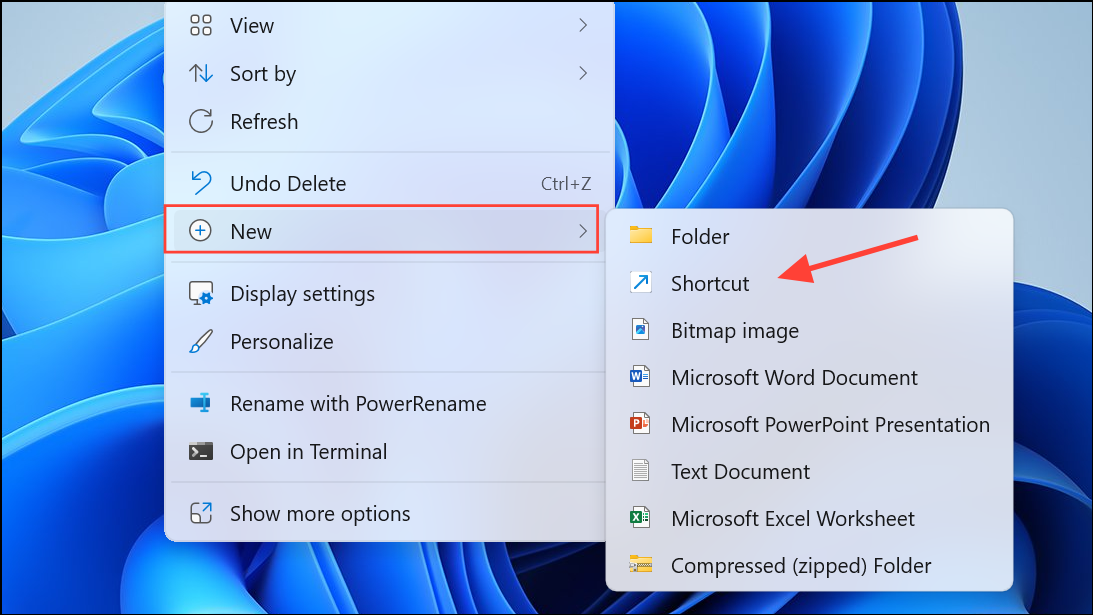Click the Microsoft Word Document icon

tap(643, 377)
